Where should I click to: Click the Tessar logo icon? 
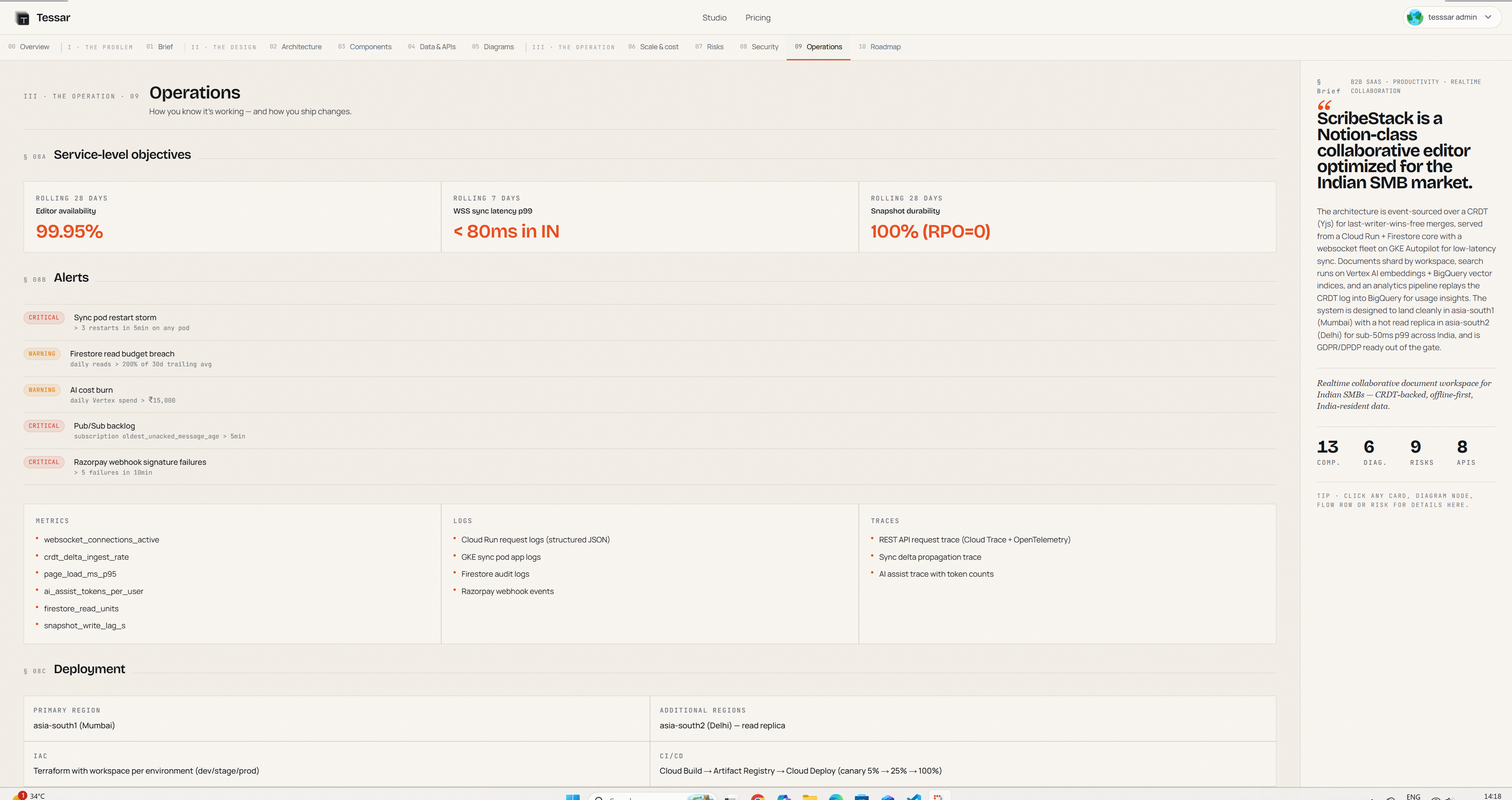click(x=22, y=18)
